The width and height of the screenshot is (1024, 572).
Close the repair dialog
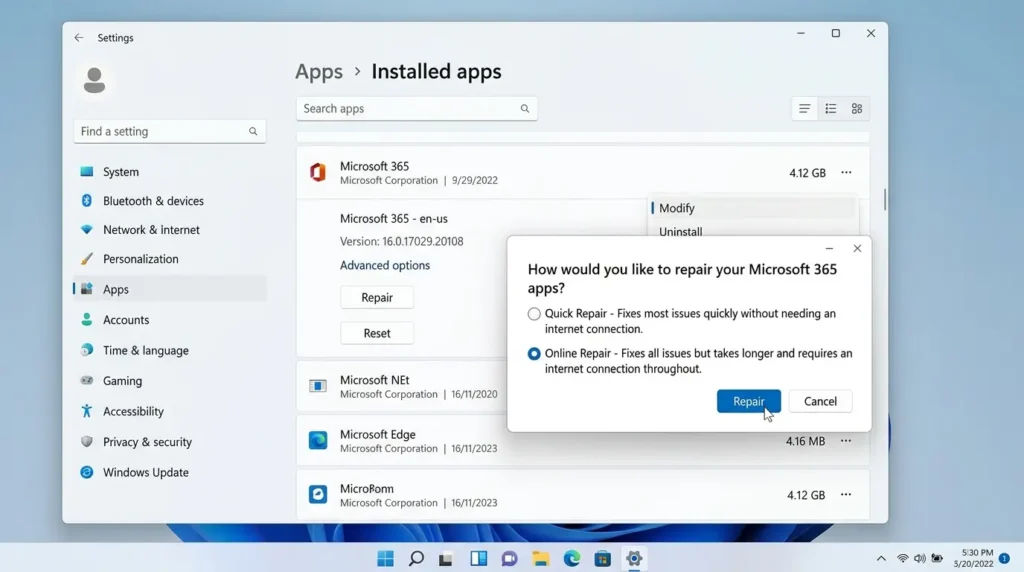click(x=857, y=248)
